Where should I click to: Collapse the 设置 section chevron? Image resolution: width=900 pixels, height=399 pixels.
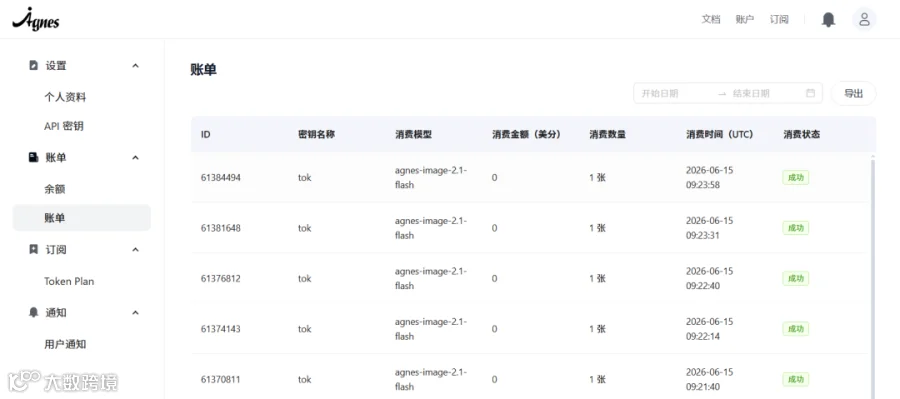tap(135, 65)
